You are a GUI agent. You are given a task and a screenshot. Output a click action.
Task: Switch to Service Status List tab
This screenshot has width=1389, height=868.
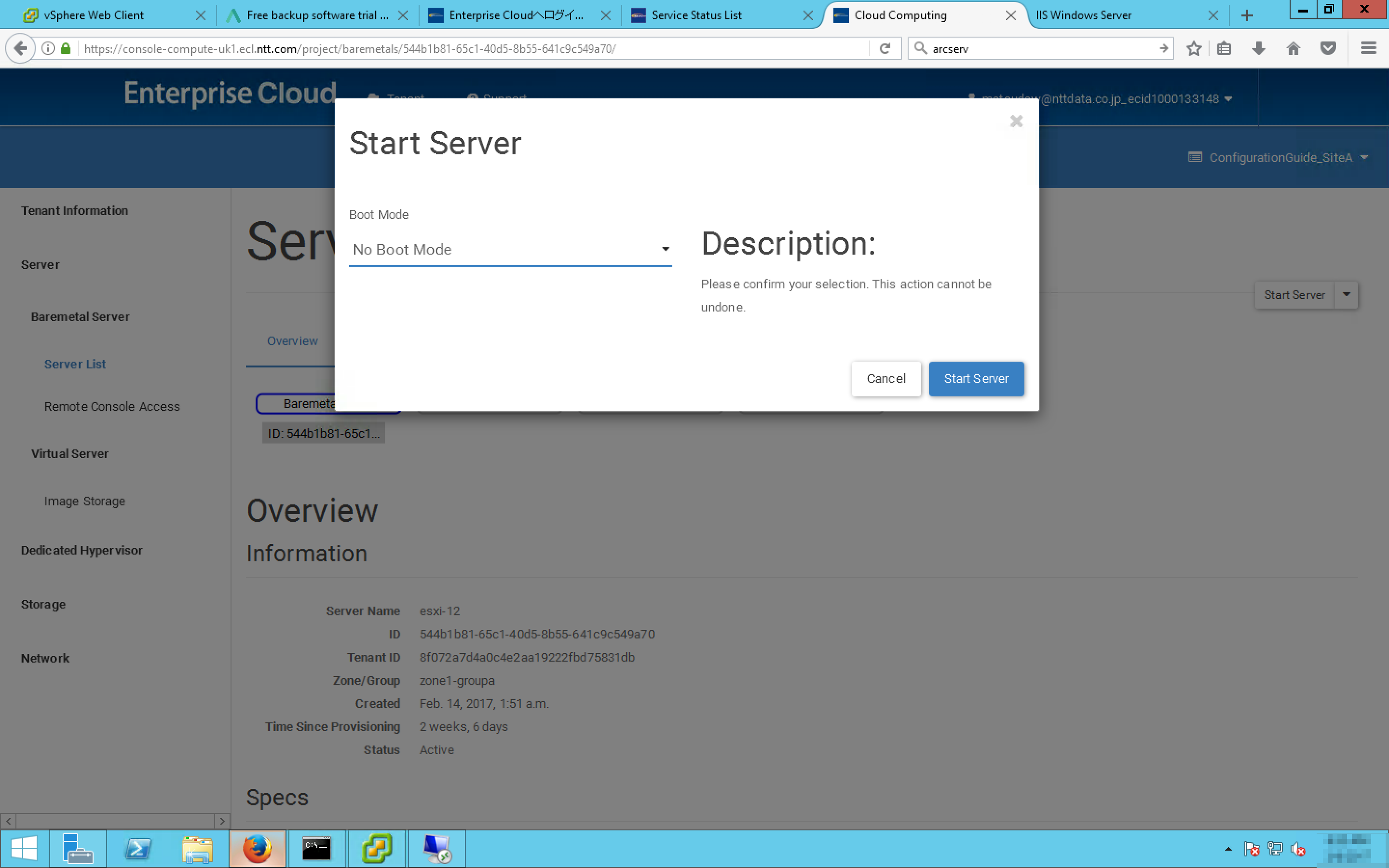point(696,15)
